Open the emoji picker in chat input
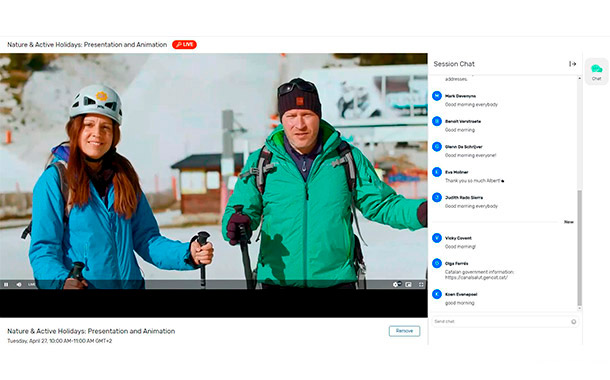The image size is (610, 380). click(573, 322)
